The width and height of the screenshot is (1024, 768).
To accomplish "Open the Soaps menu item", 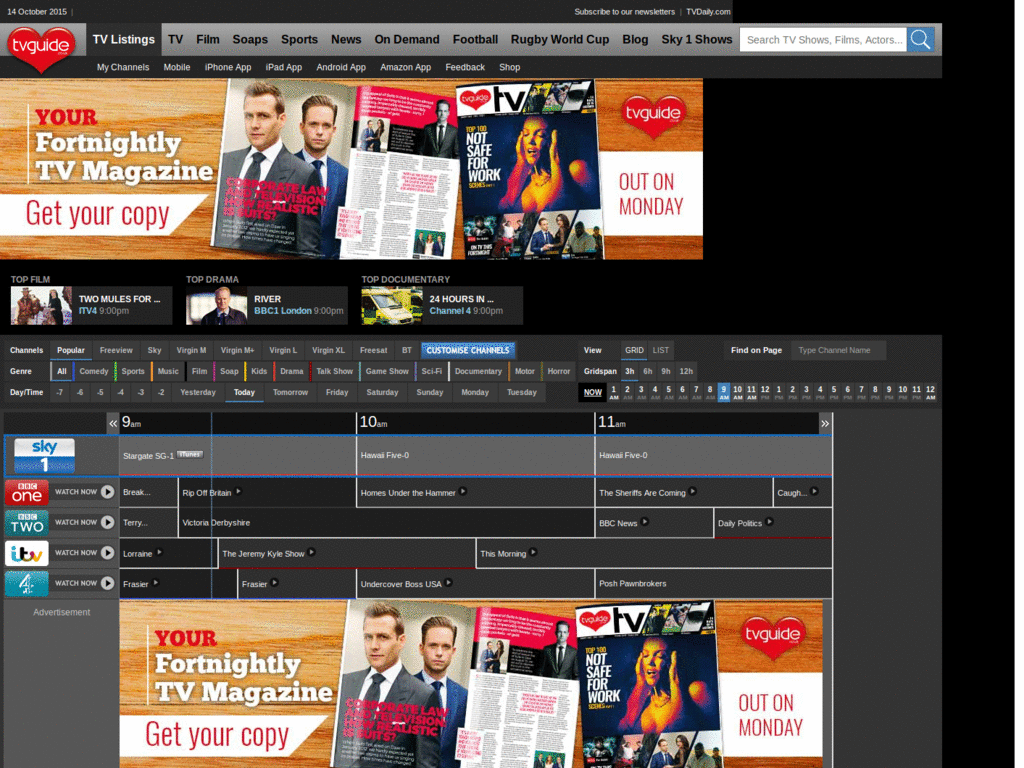I will pyautogui.click(x=250, y=40).
